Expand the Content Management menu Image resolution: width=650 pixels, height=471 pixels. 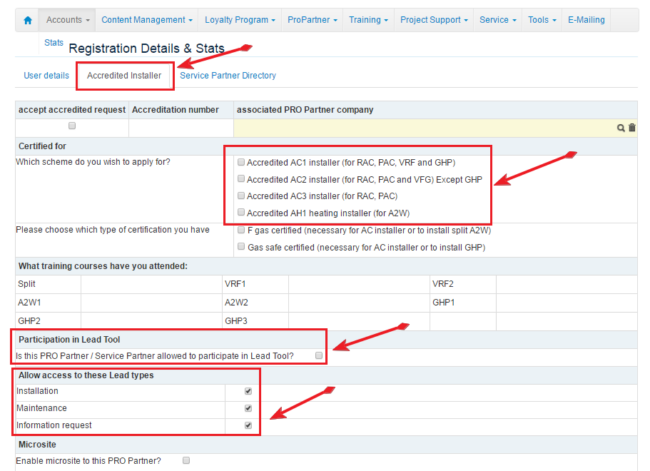147,20
